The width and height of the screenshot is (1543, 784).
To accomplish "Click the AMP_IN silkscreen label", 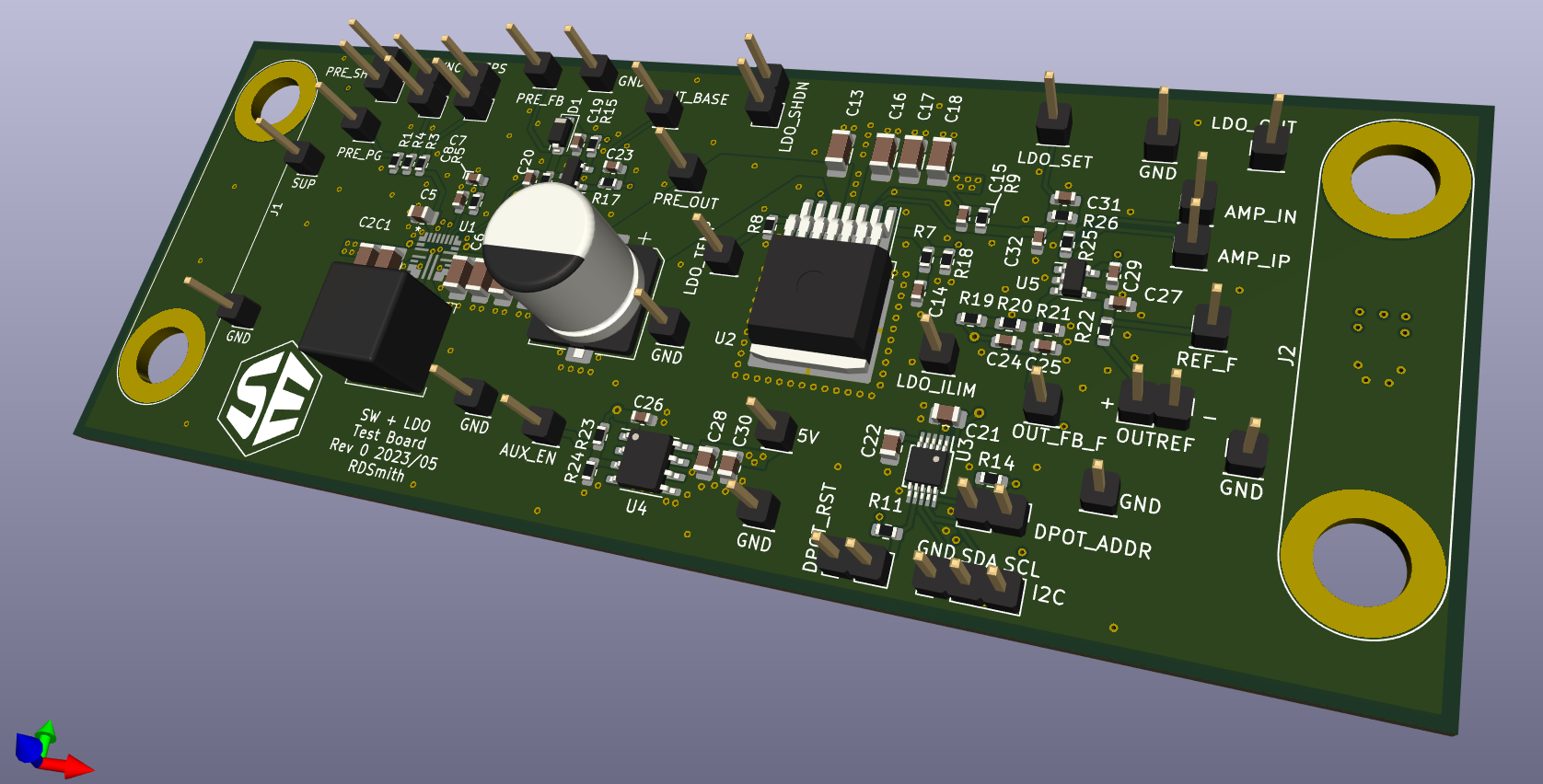I will (x=1260, y=213).
